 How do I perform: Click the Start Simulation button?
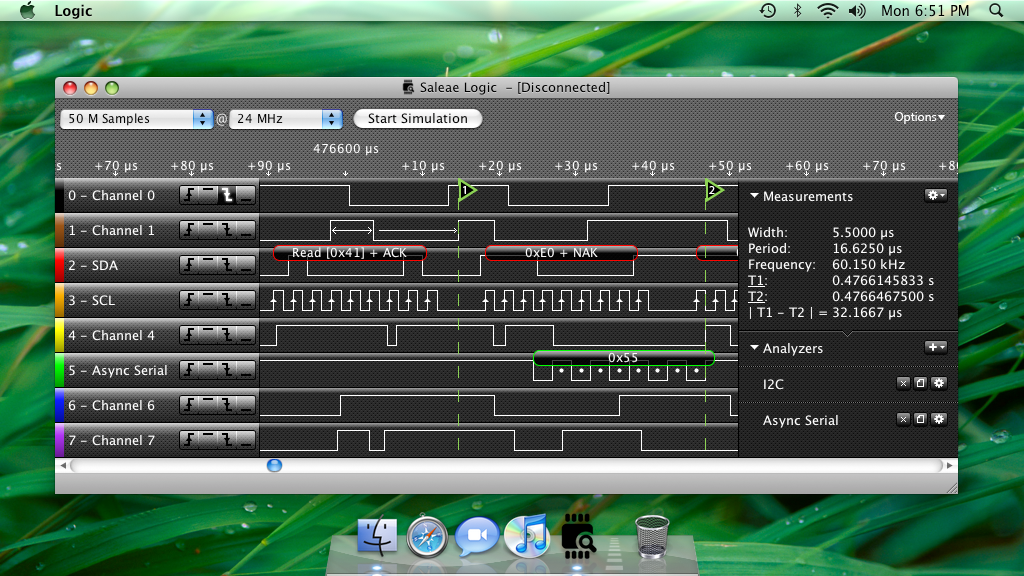pos(417,119)
